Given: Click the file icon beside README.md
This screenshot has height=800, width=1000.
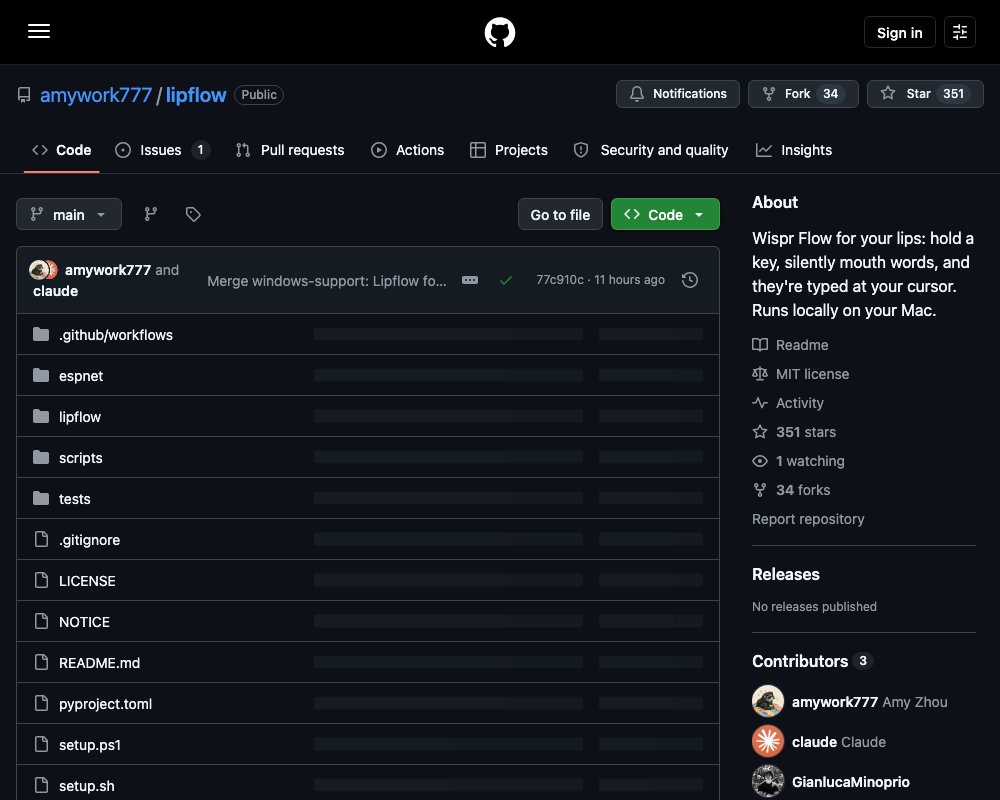Looking at the screenshot, I should [41, 662].
